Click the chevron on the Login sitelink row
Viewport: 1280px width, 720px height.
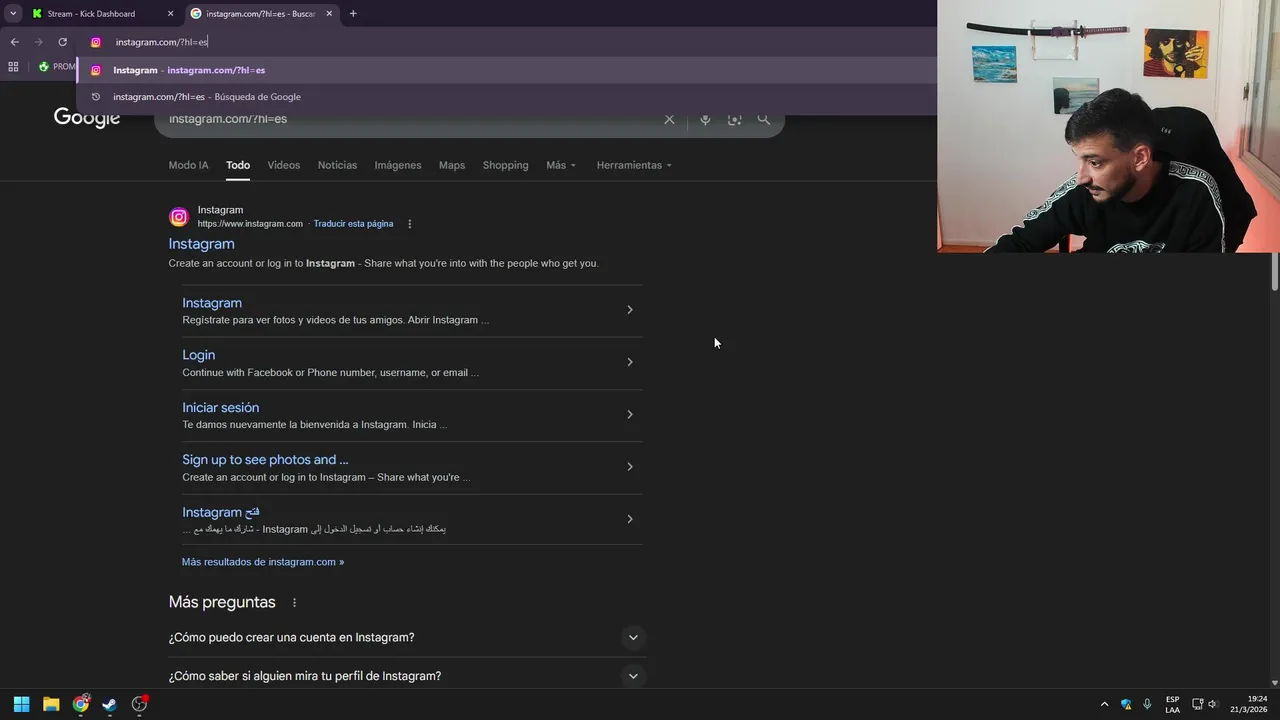coord(629,362)
